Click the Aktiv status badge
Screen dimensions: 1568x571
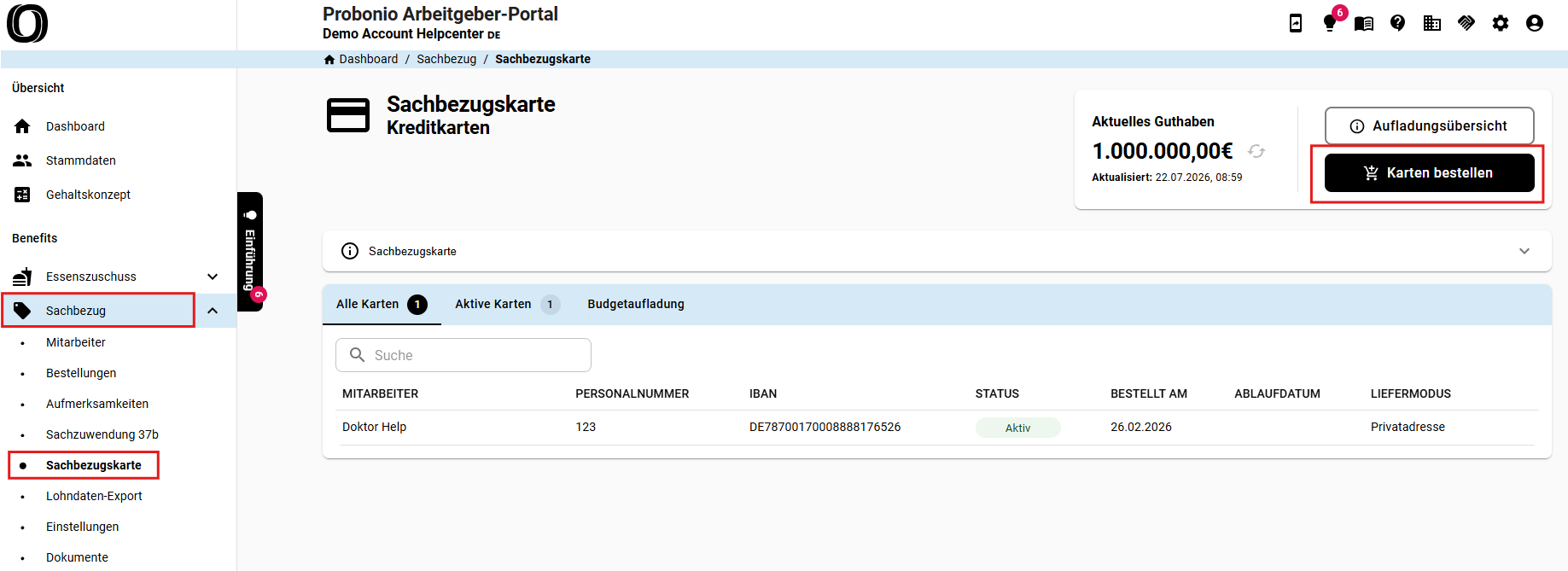(1018, 428)
